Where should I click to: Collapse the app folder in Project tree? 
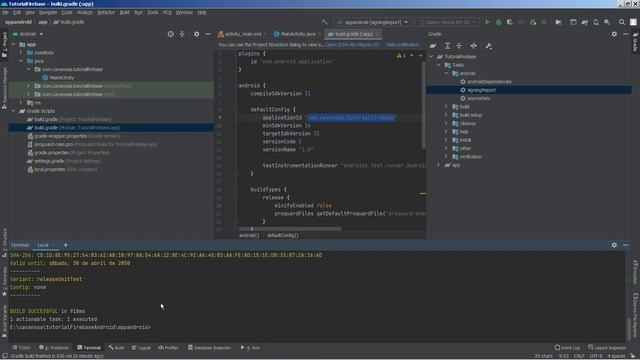click(13, 44)
